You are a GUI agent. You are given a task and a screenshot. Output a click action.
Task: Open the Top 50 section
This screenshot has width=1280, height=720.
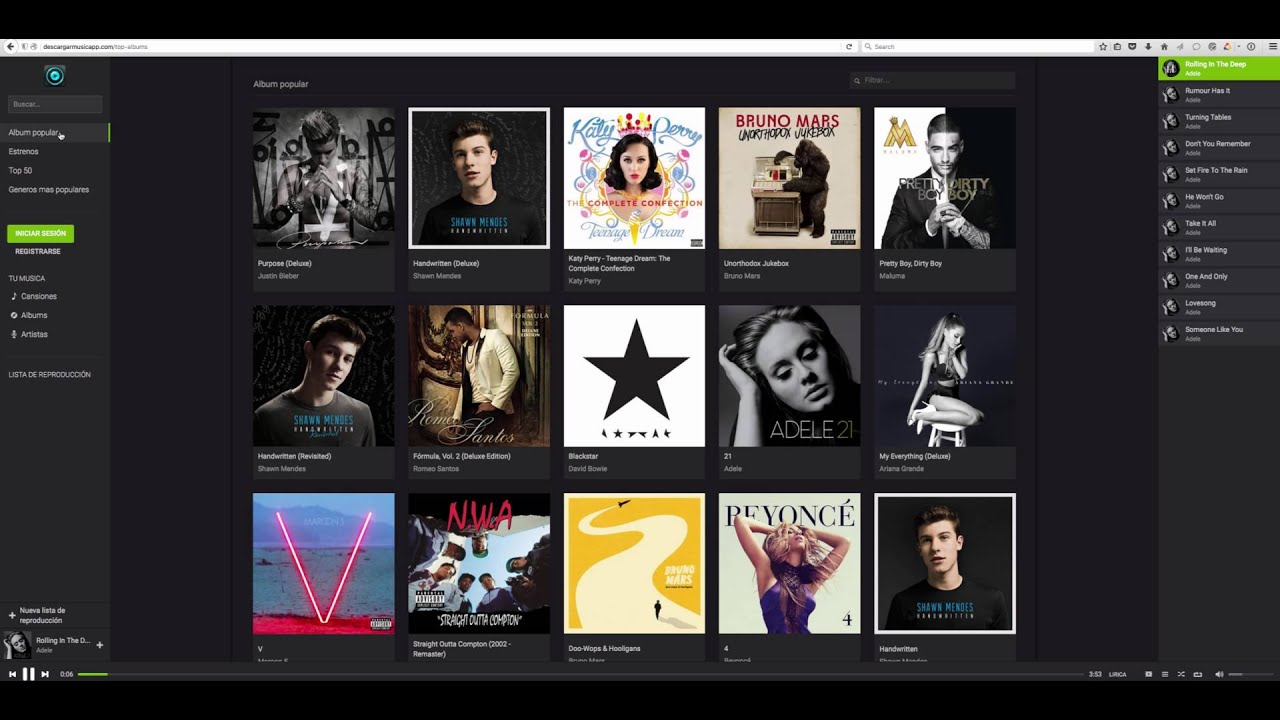point(20,170)
